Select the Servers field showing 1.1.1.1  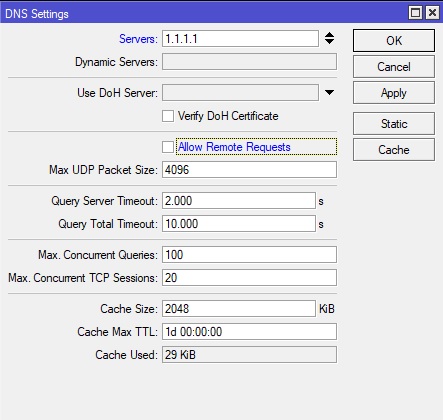pyautogui.click(x=240, y=39)
